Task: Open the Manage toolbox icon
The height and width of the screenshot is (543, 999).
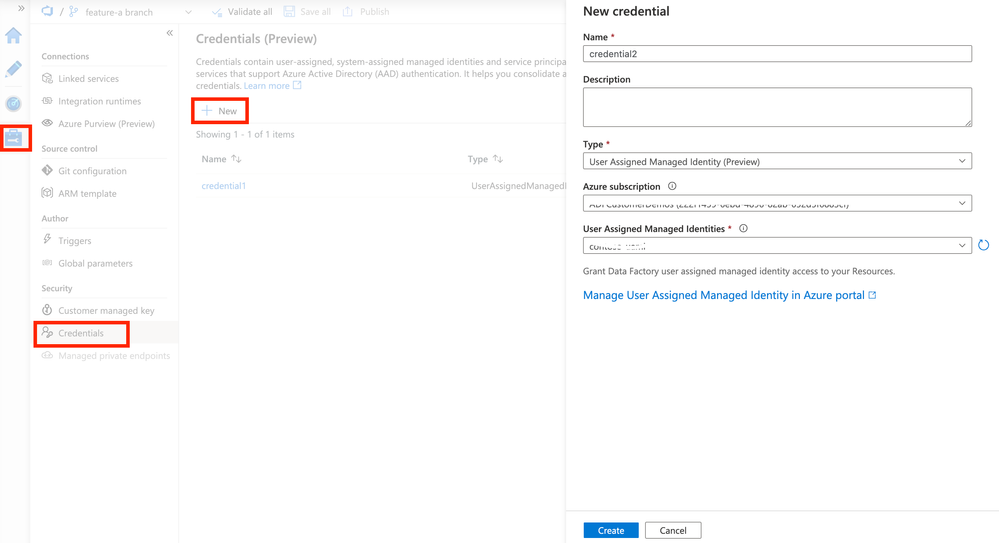Action: coord(13,138)
